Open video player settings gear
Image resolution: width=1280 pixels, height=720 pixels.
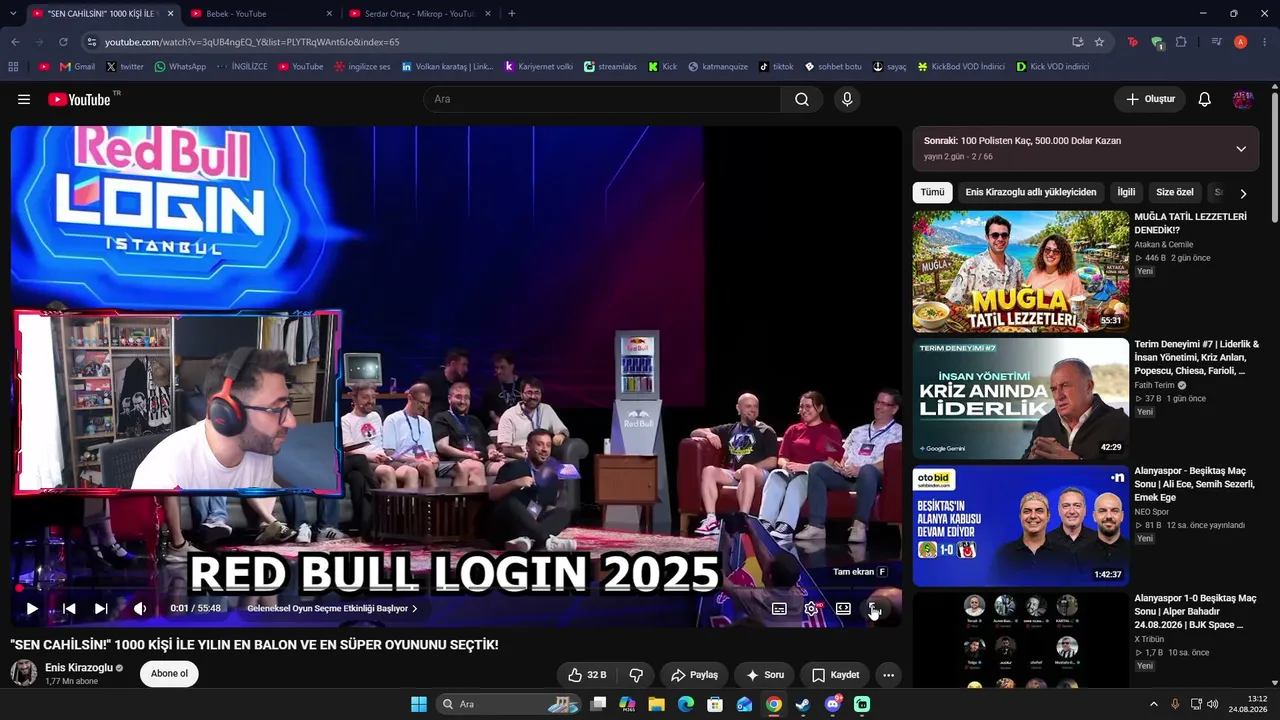[811, 608]
